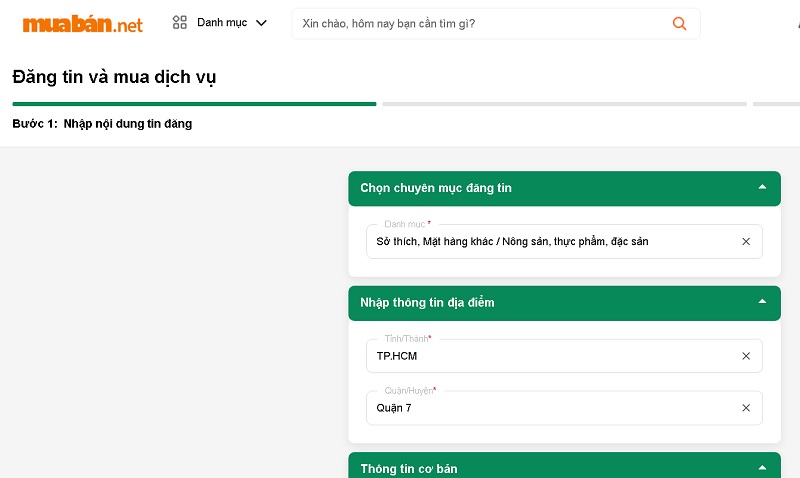Click the Nhập thông tin địa điểm header
The width and height of the screenshot is (800, 478).
[427, 302]
